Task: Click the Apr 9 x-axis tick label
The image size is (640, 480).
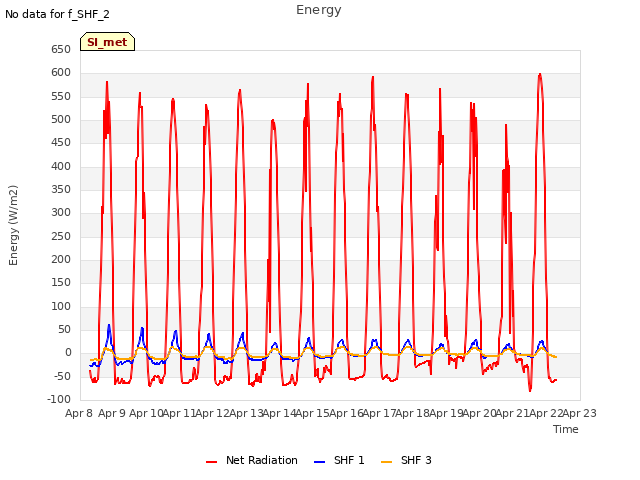Action: click(112, 413)
